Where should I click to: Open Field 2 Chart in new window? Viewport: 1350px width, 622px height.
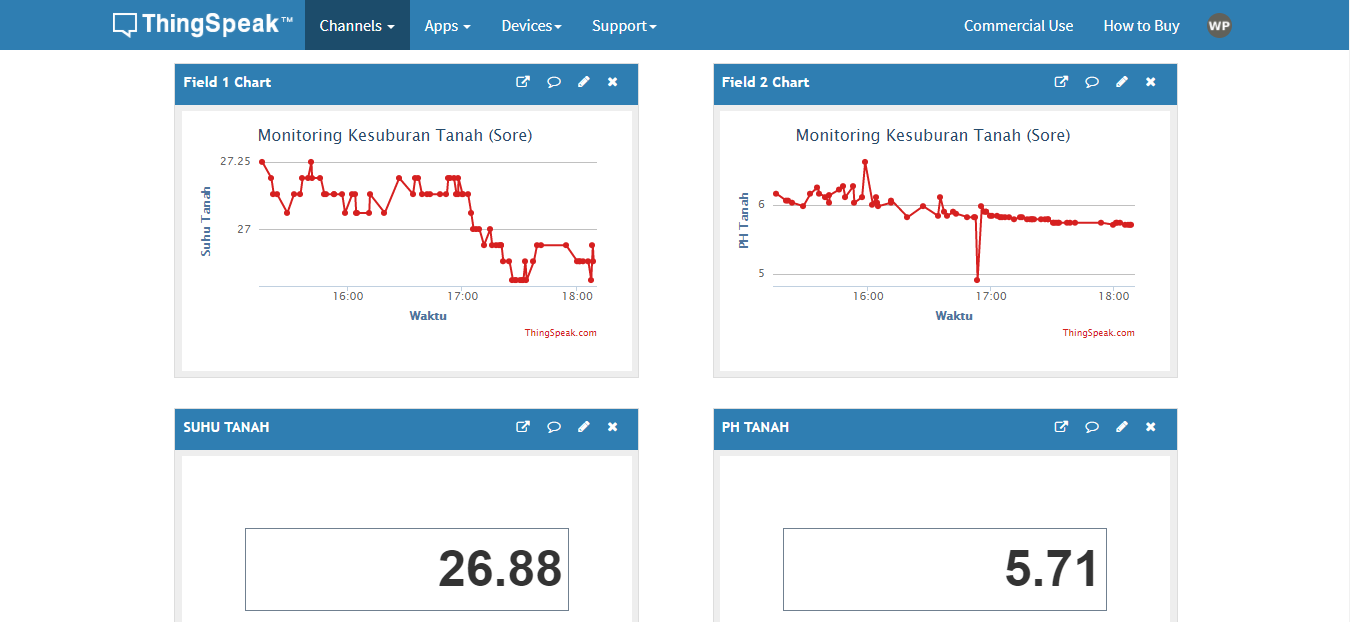(1061, 82)
